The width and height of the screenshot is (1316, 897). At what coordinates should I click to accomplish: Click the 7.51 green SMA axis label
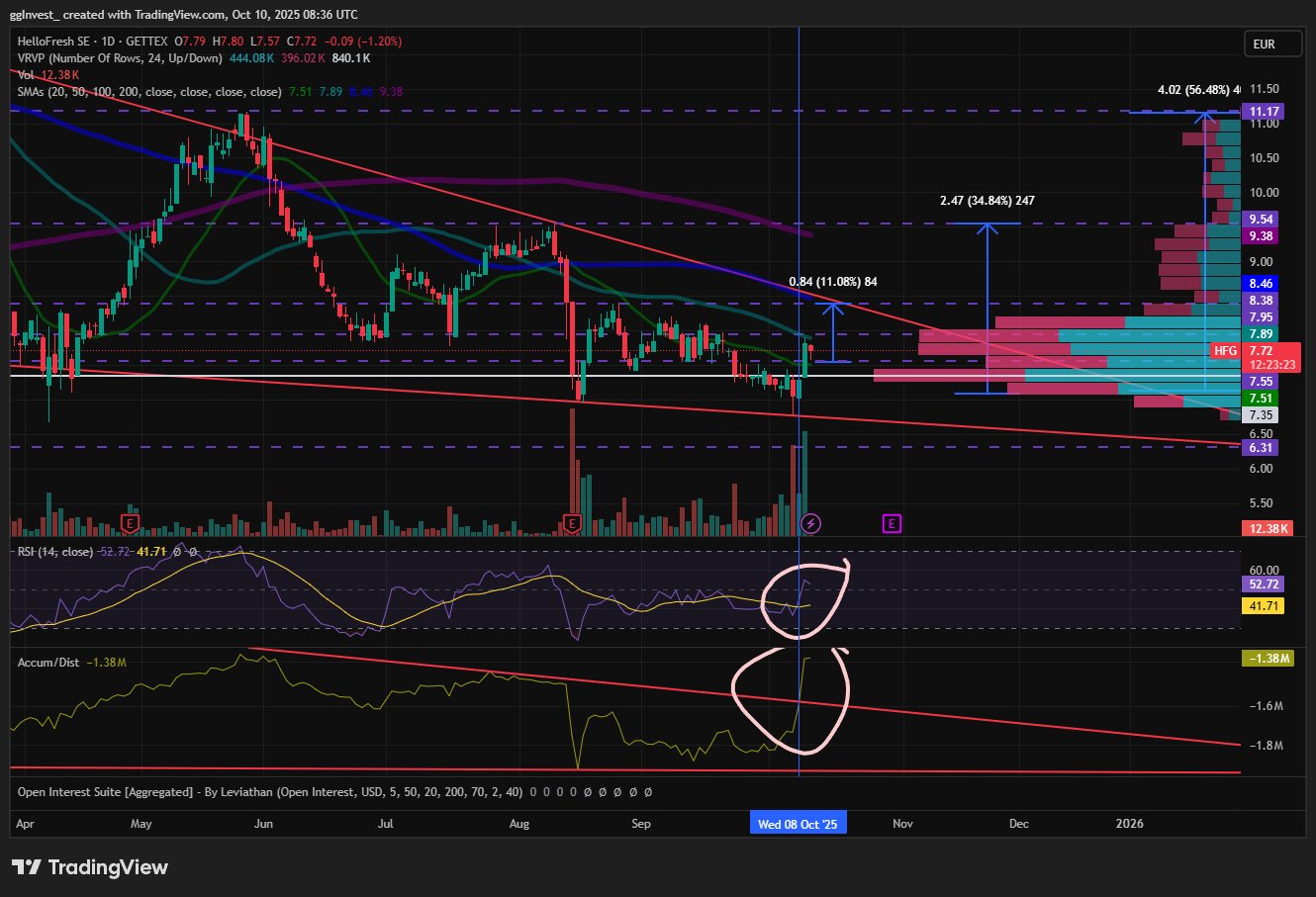(x=1261, y=399)
